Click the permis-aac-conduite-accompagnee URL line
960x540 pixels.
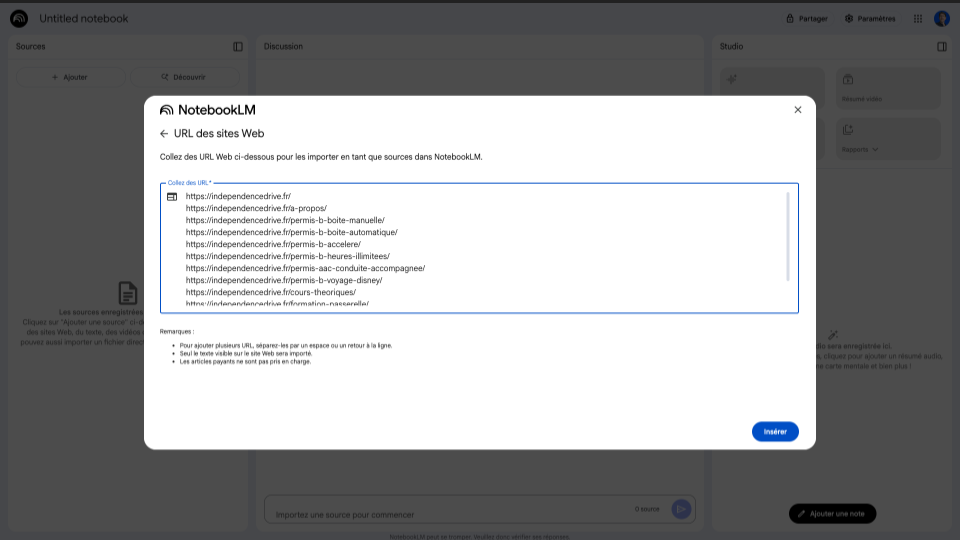coord(305,268)
